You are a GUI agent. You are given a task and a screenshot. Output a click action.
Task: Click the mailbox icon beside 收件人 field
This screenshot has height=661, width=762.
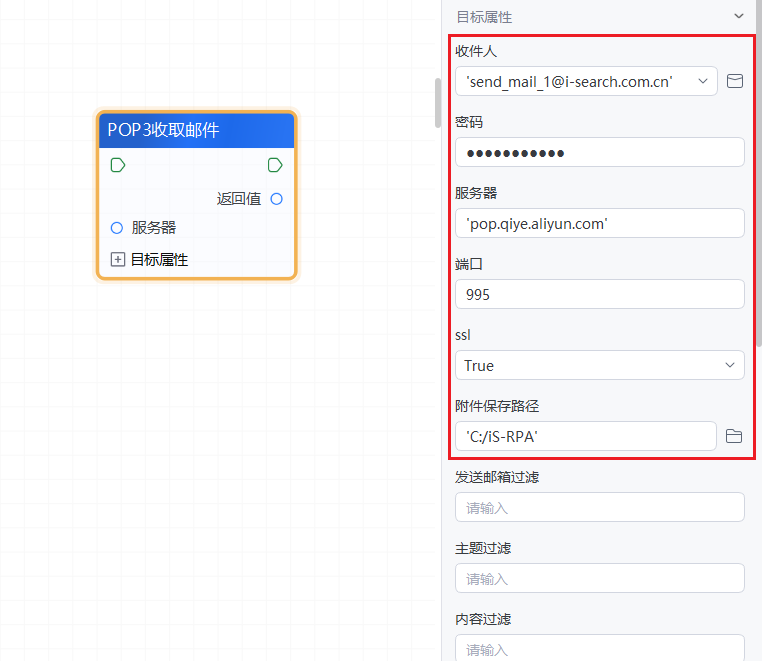[x=734, y=81]
